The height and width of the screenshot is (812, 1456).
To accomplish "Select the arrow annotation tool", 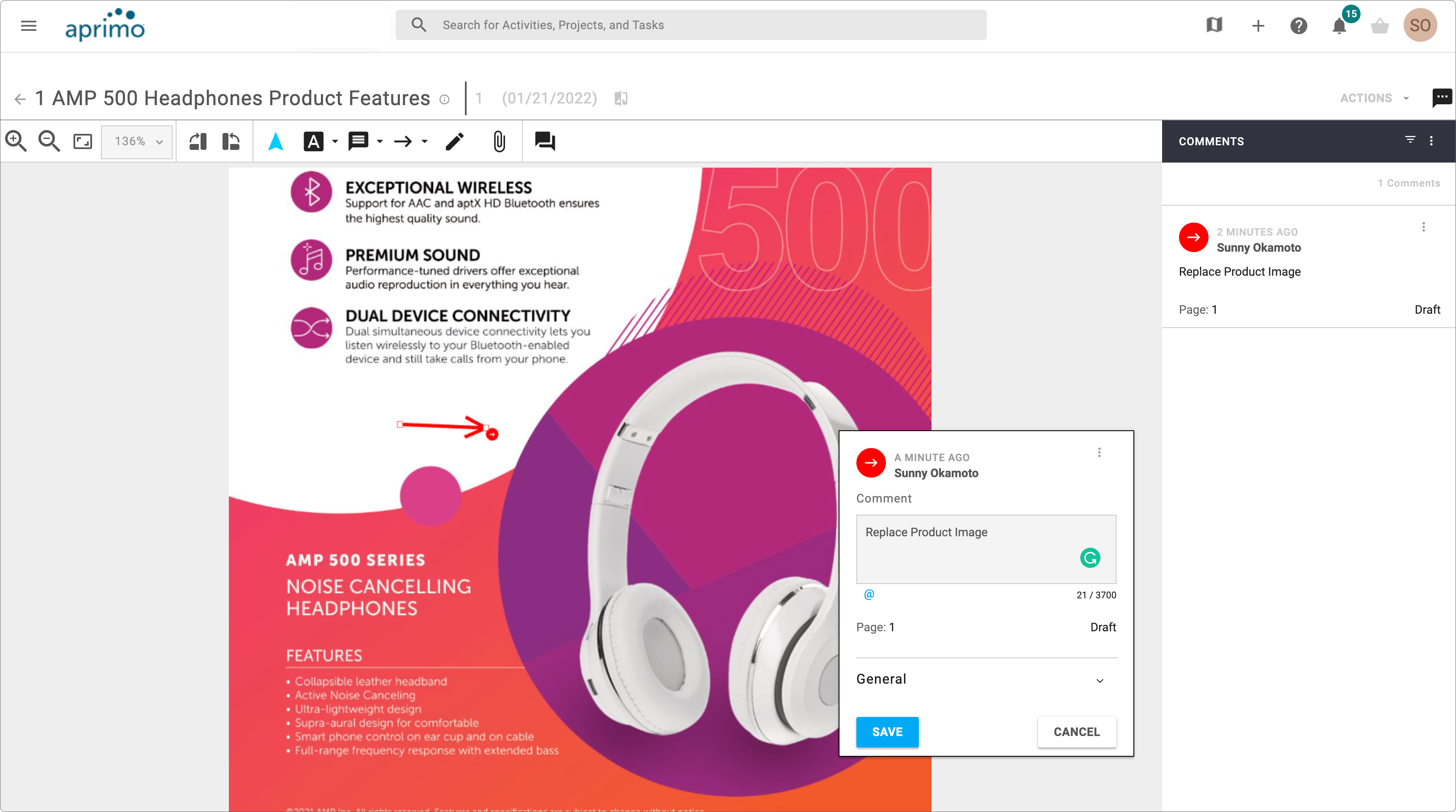I will point(404,141).
